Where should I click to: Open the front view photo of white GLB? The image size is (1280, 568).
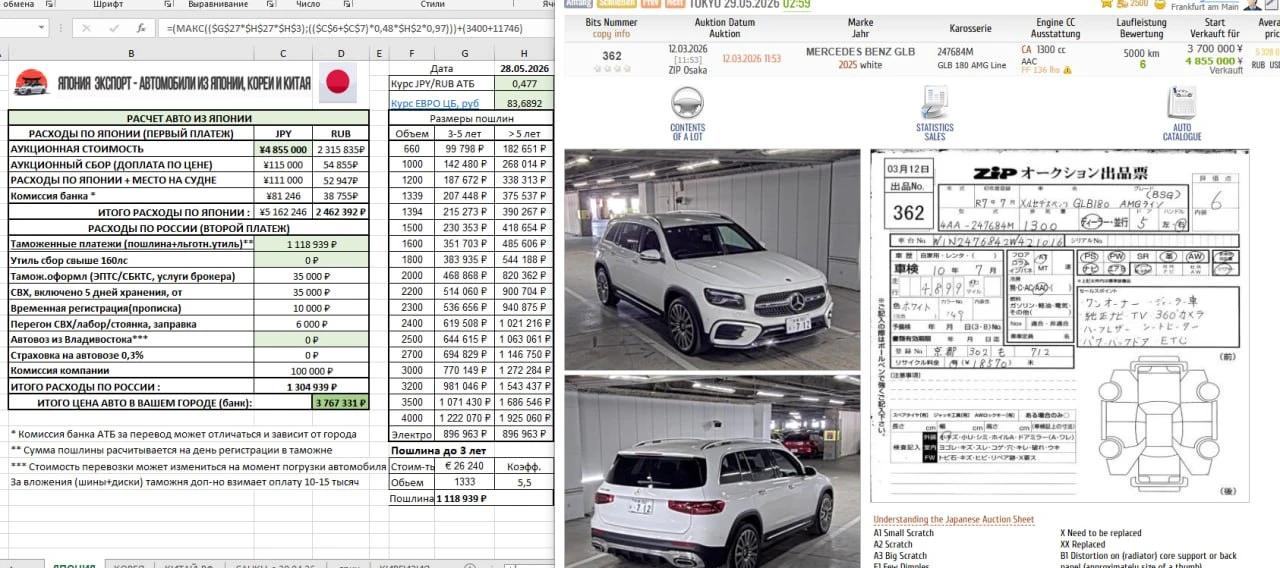712,260
